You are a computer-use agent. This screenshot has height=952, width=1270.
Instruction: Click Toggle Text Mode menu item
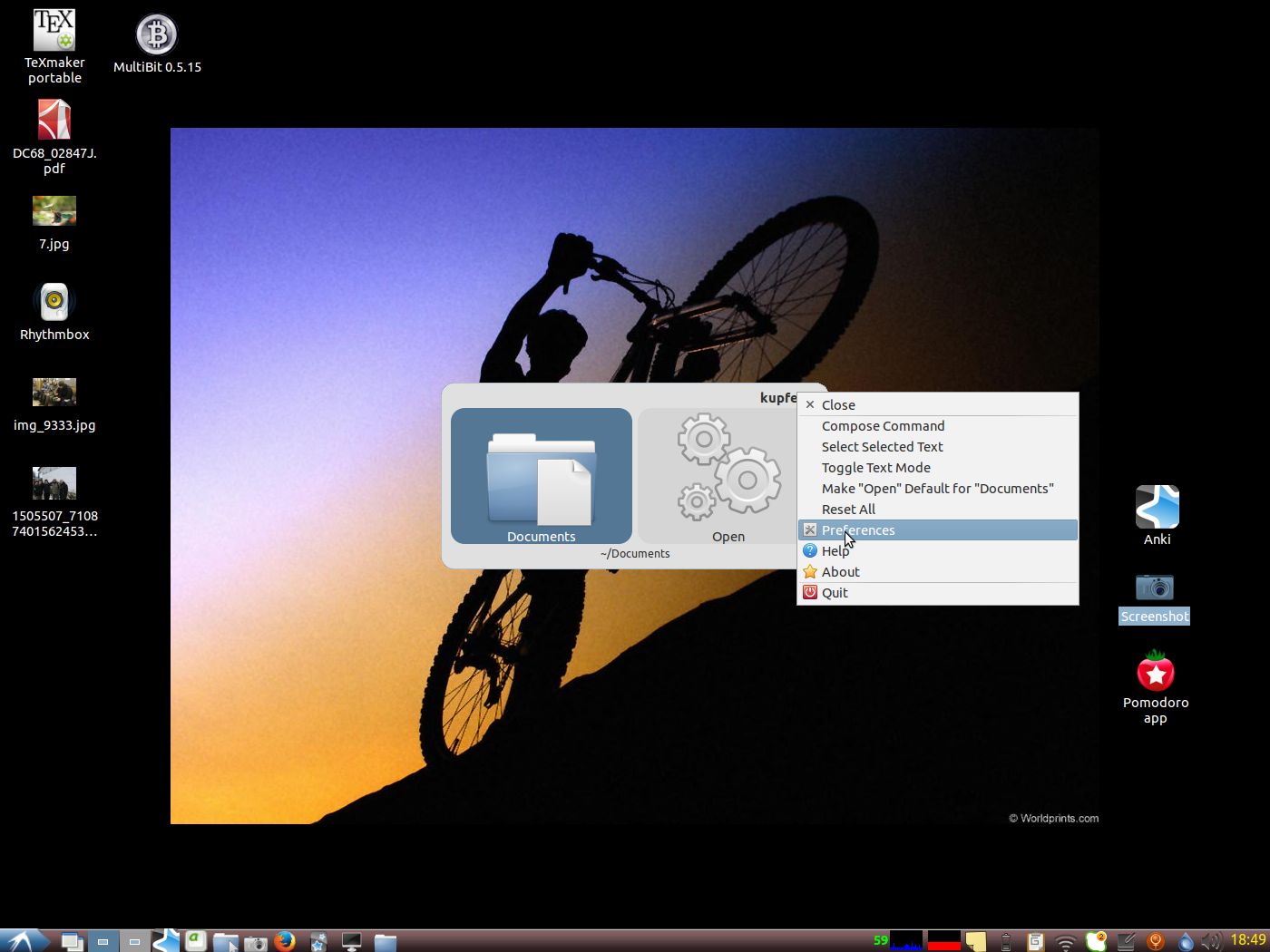point(938,468)
